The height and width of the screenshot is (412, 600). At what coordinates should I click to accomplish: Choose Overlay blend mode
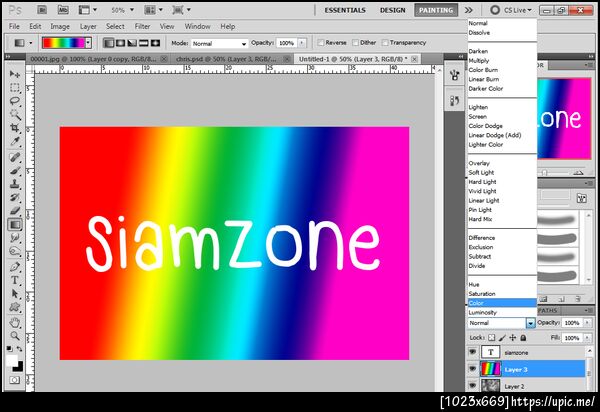coord(502,163)
